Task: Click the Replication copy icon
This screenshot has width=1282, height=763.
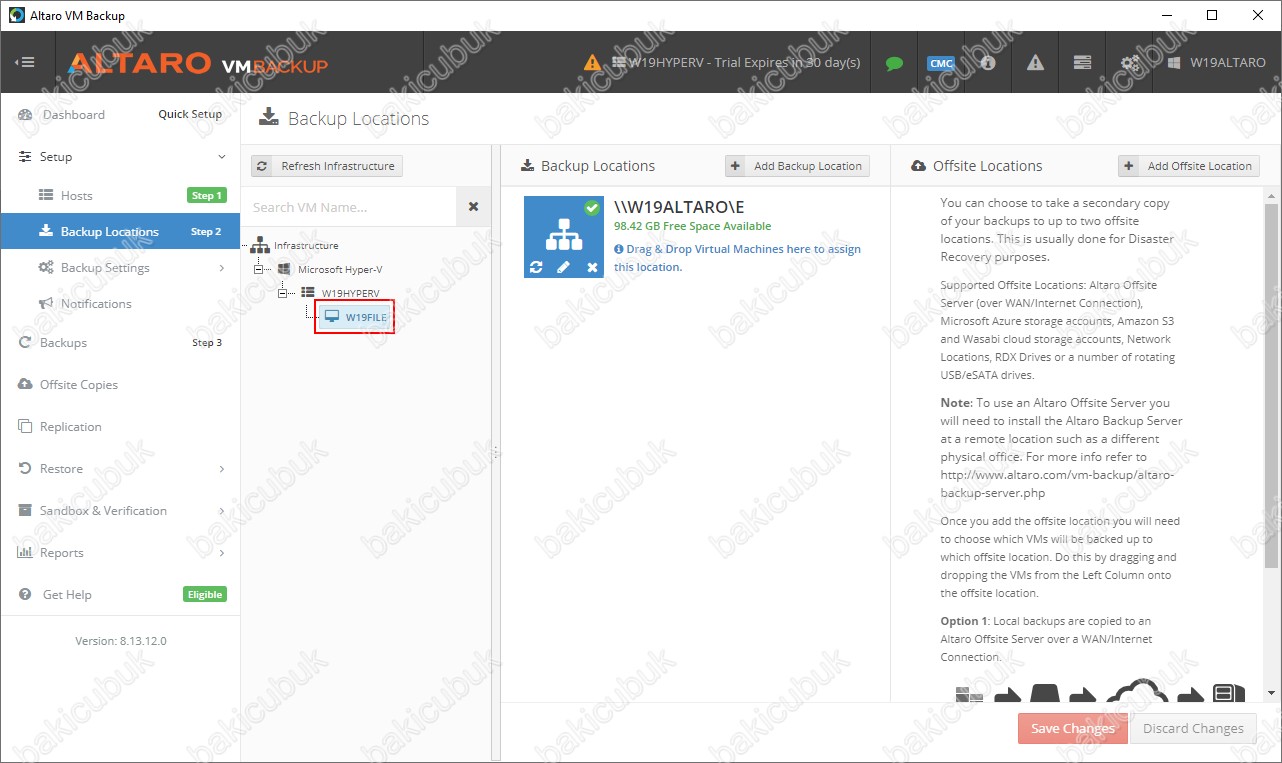Action: [x=25, y=427]
